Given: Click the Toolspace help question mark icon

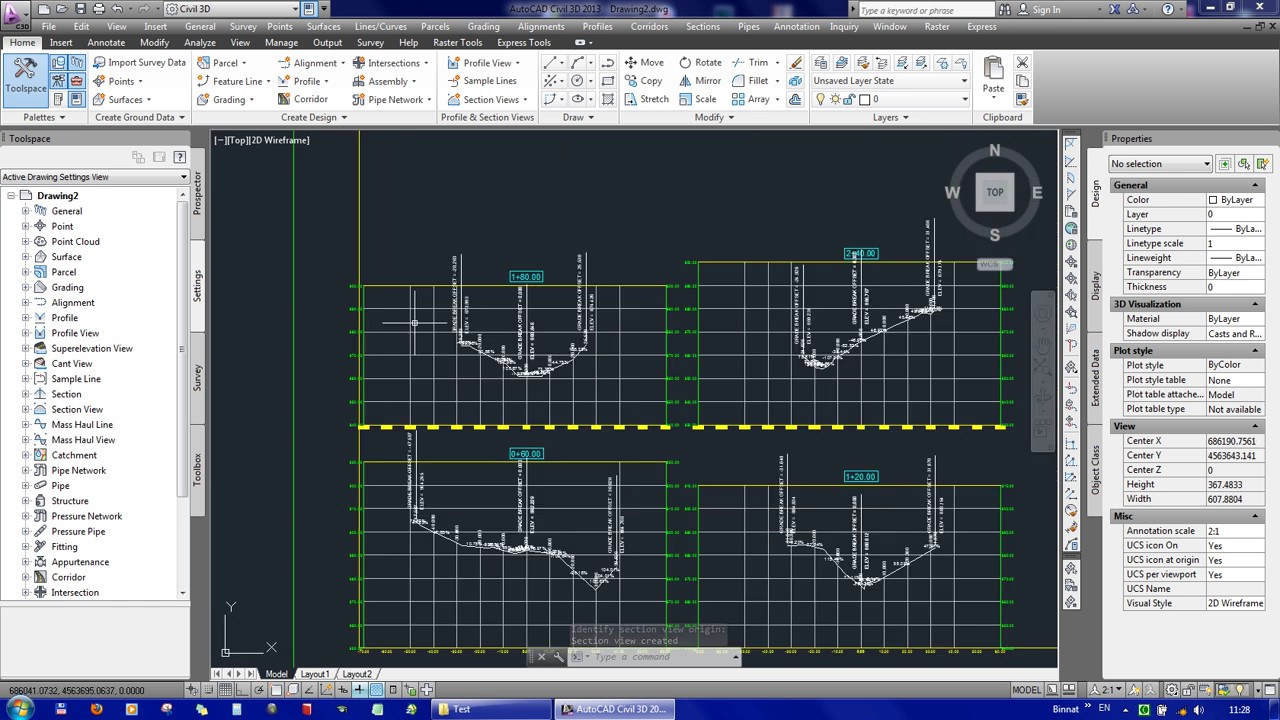Looking at the screenshot, I should pyautogui.click(x=179, y=157).
